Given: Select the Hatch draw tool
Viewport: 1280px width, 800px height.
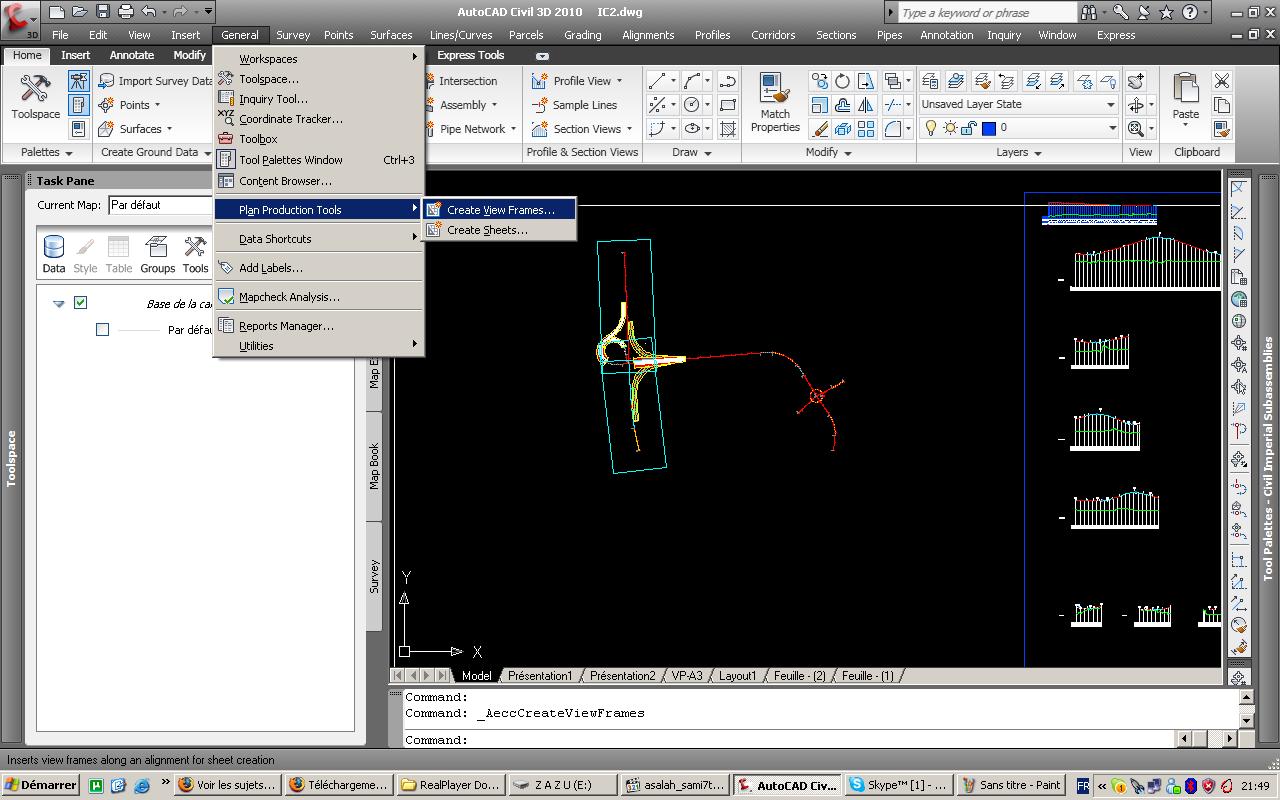Looking at the screenshot, I should (x=728, y=129).
